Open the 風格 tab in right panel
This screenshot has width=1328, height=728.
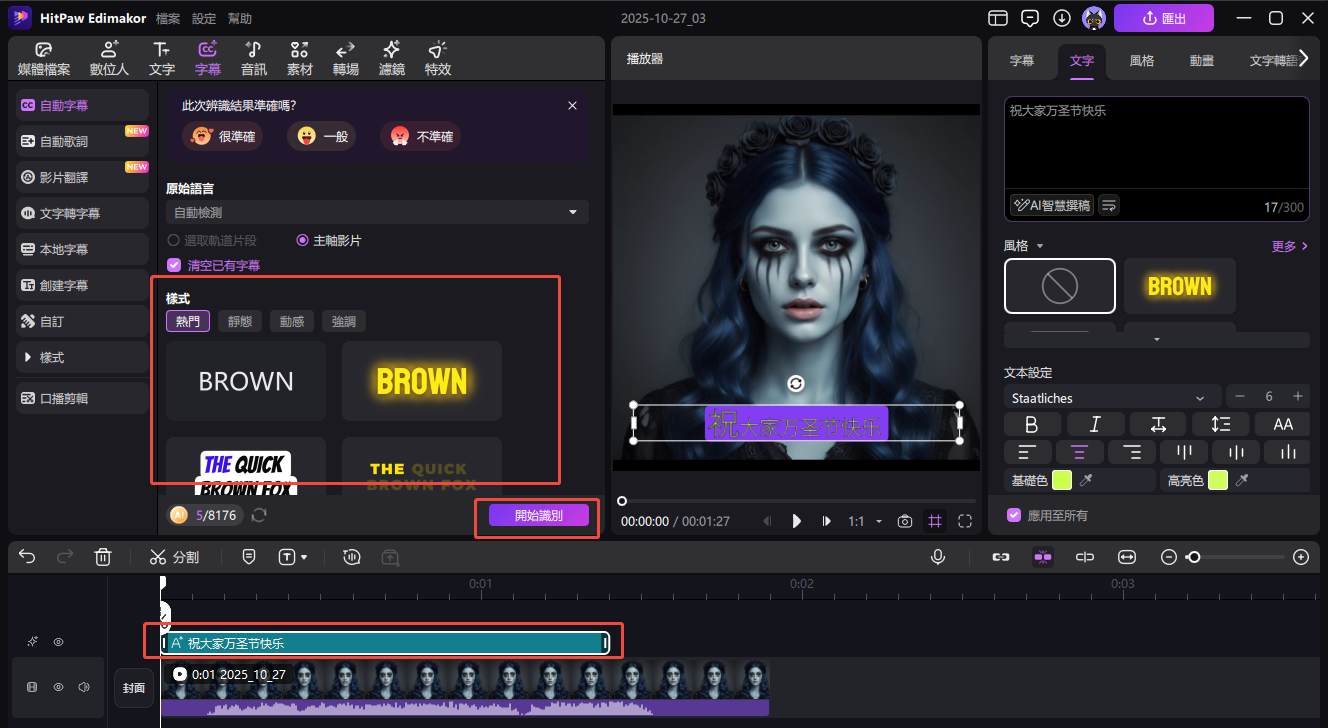1142,60
